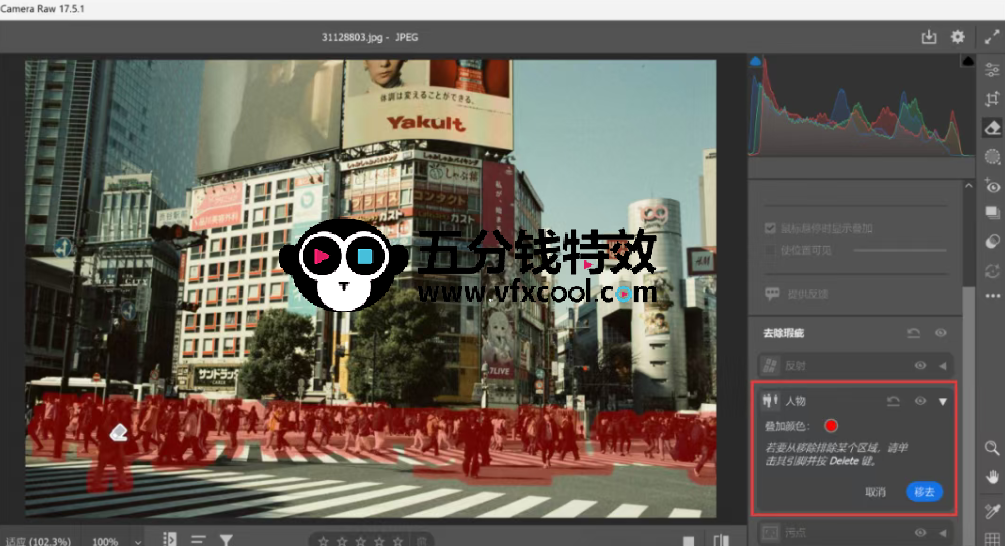
Task: Toggle shadow clipping warning in histogram
Action: [756, 62]
